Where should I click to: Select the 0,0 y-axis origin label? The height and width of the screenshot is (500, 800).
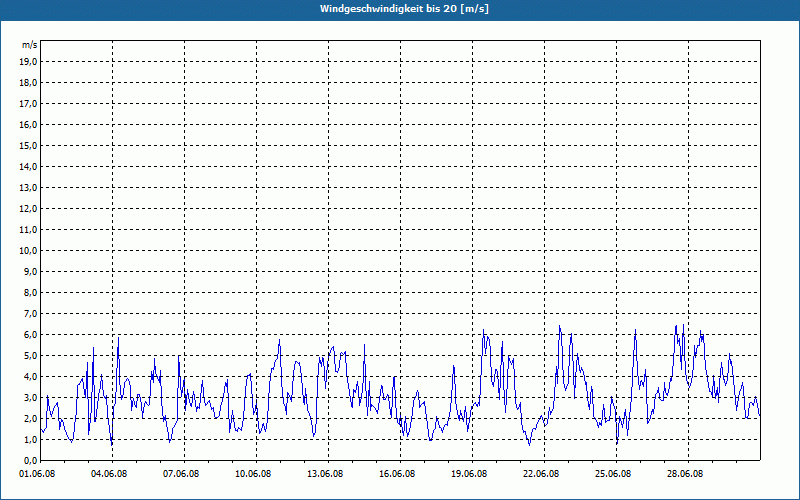pos(29,460)
